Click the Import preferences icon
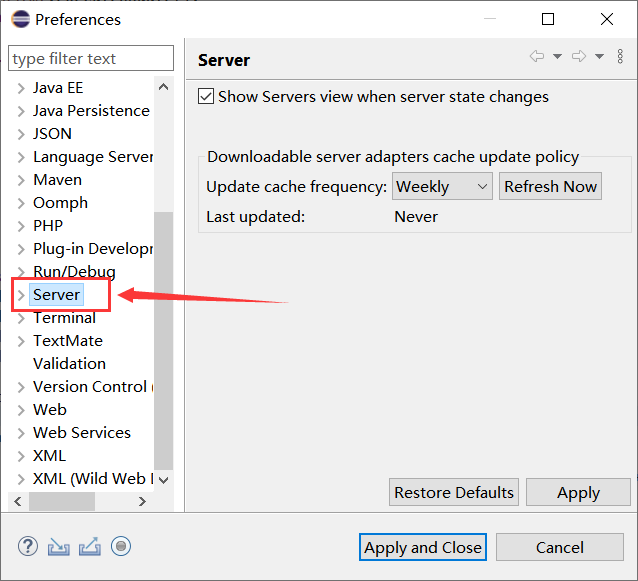The height and width of the screenshot is (581, 638). tap(59, 546)
